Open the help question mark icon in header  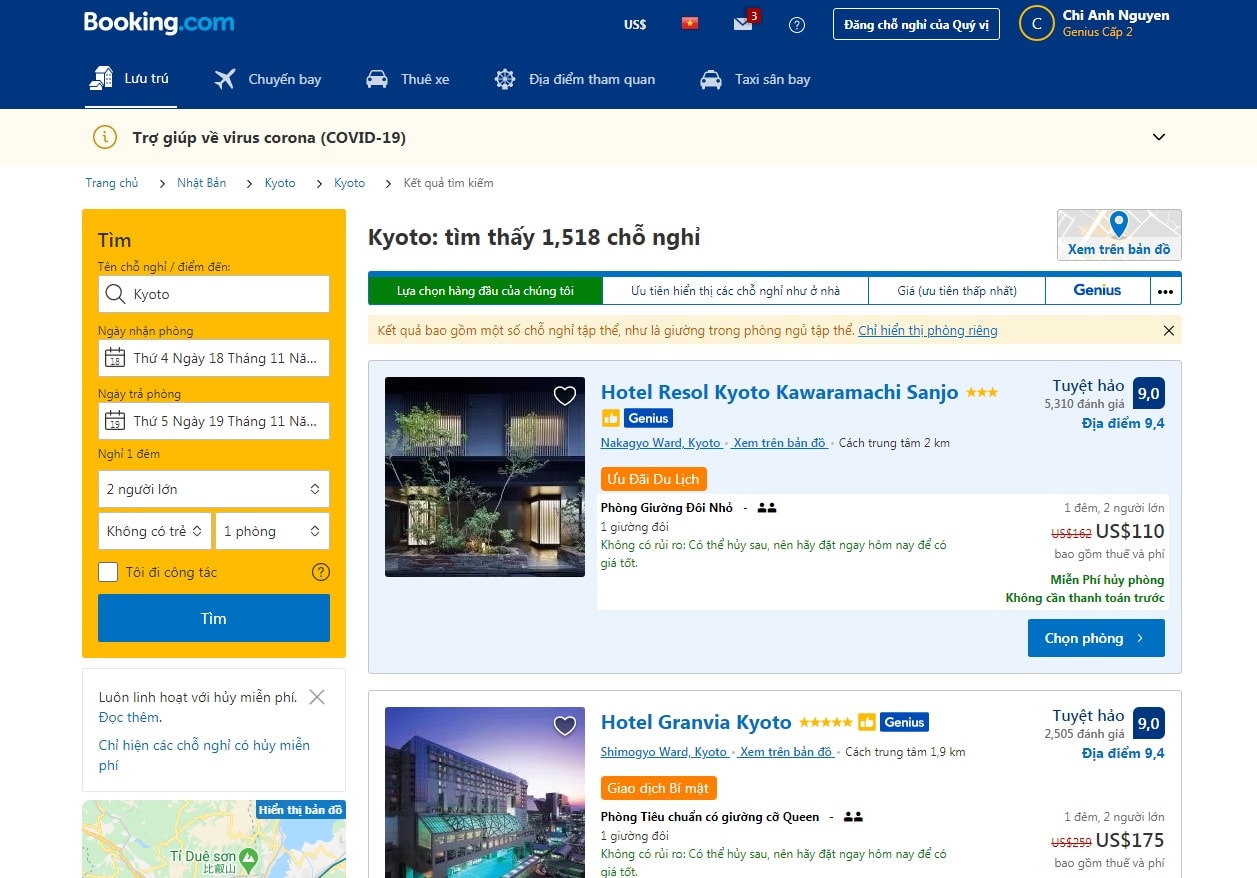(x=797, y=25)
